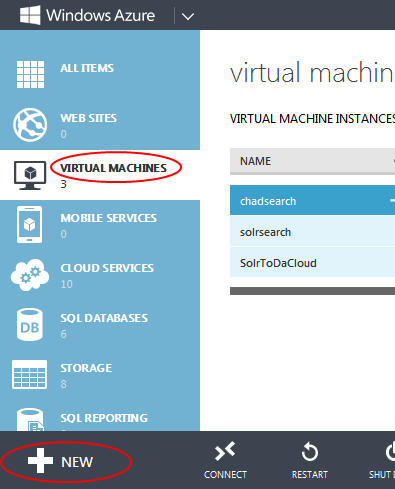Click the Windows Azure logo icon
Viewport: 395px width, 489px height.
point(30,15)
